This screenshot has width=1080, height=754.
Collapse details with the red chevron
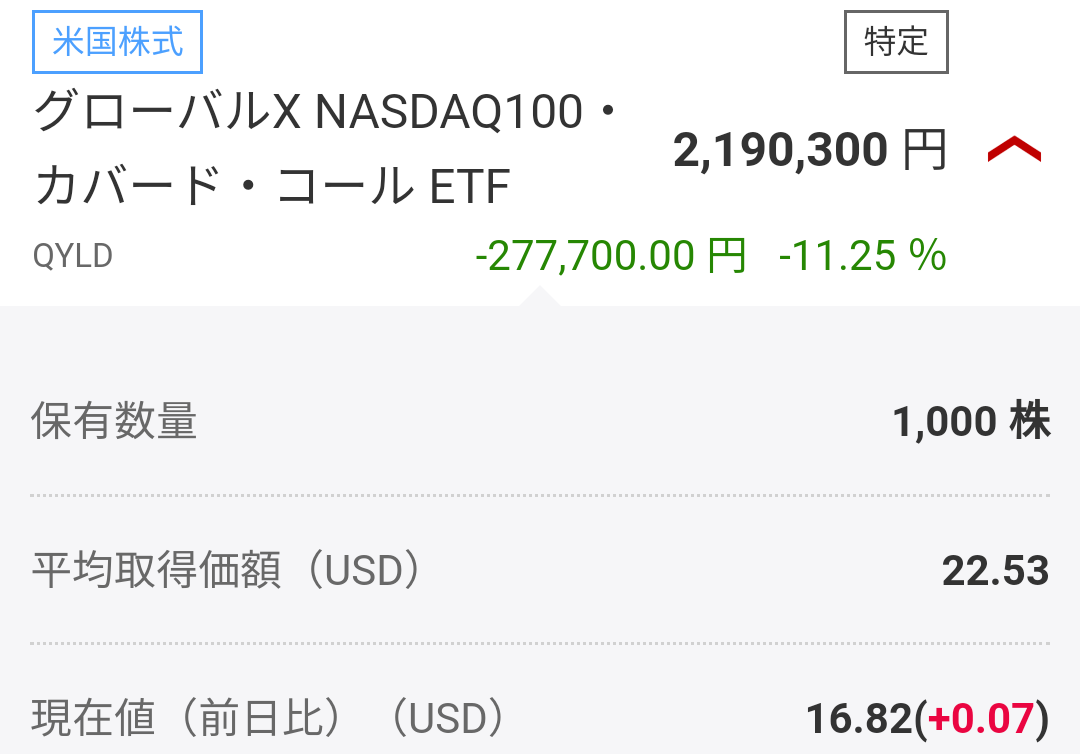pos(1014,151)
